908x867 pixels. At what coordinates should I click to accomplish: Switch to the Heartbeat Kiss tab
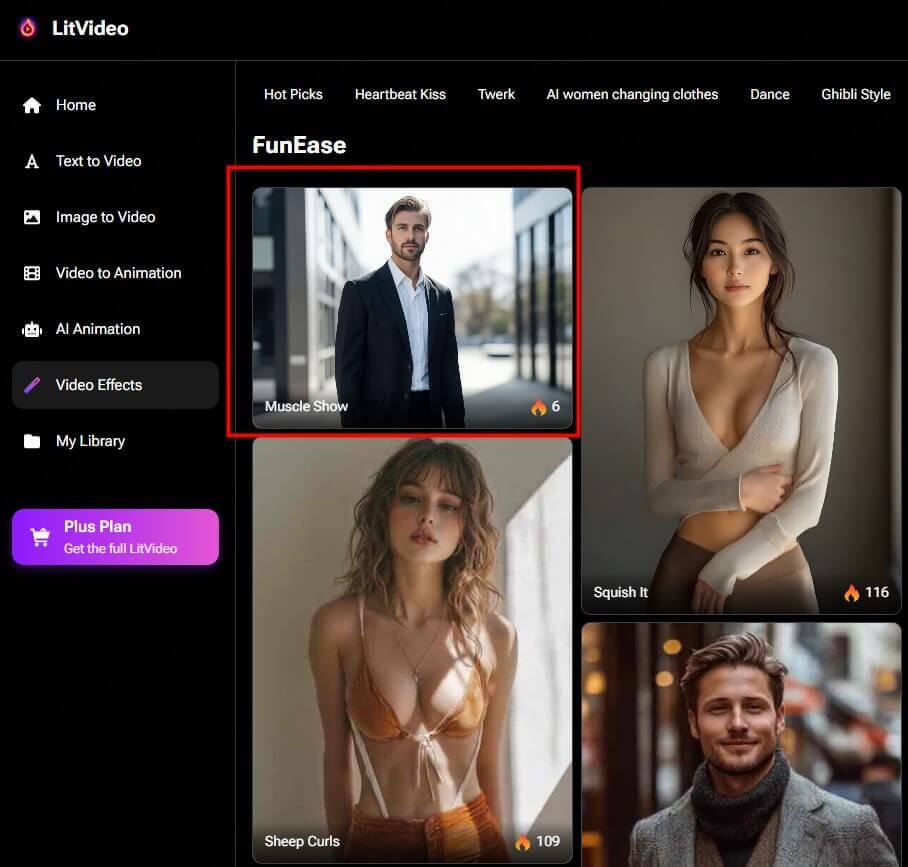(400, 94)
